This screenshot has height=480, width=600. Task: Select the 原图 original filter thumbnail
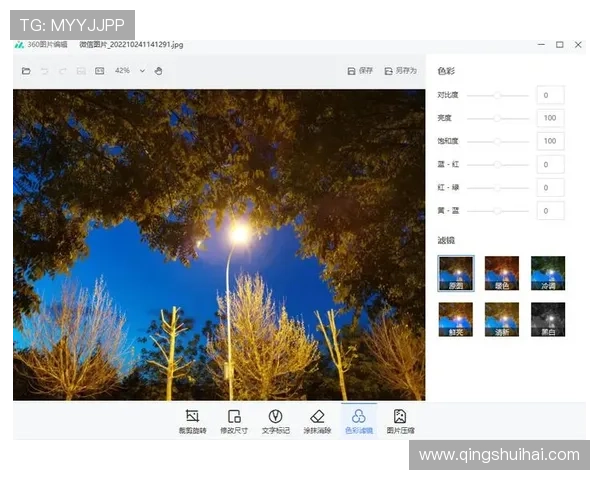(x=456, y=273)
